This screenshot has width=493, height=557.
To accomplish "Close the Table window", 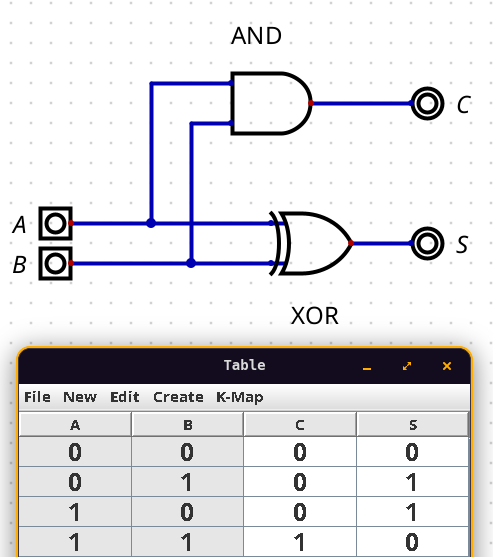I will coord(447,366).
